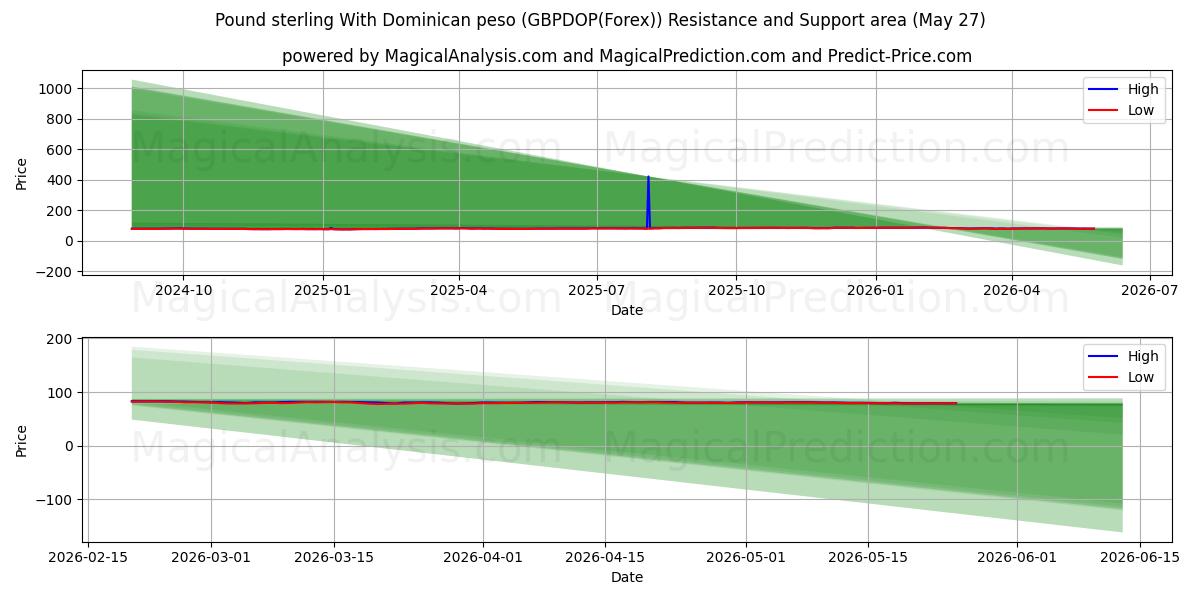
Task: Click the −100 value on bottom chart's price axis
Action: 54,500
